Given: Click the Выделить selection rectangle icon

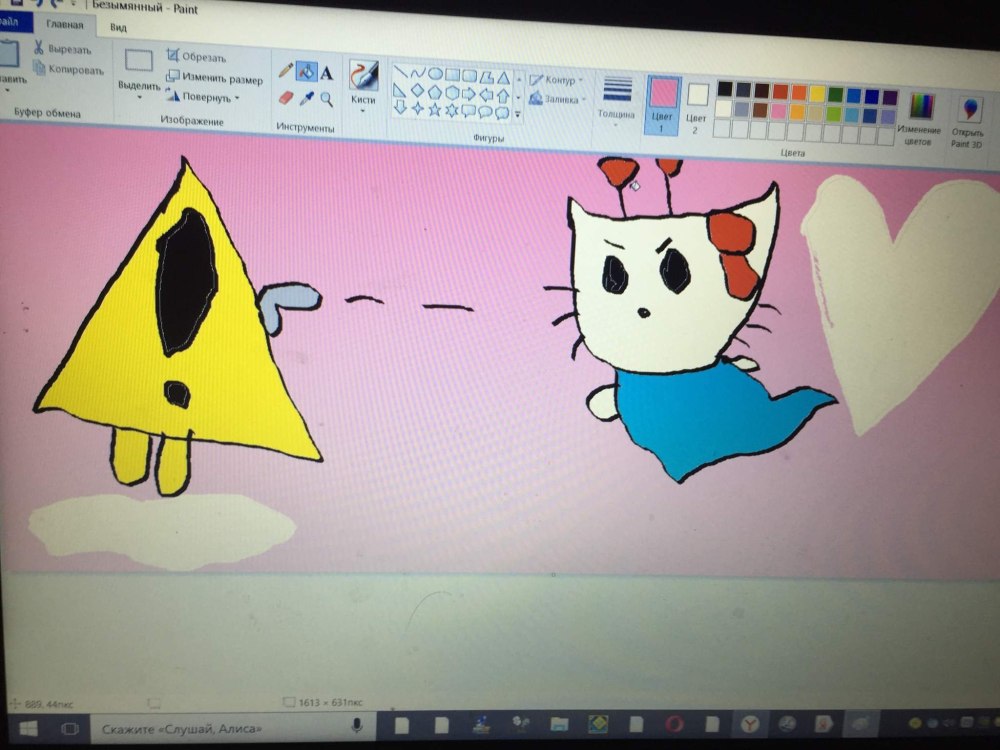Looking at the screenshot, I should [x=138, y=61].
